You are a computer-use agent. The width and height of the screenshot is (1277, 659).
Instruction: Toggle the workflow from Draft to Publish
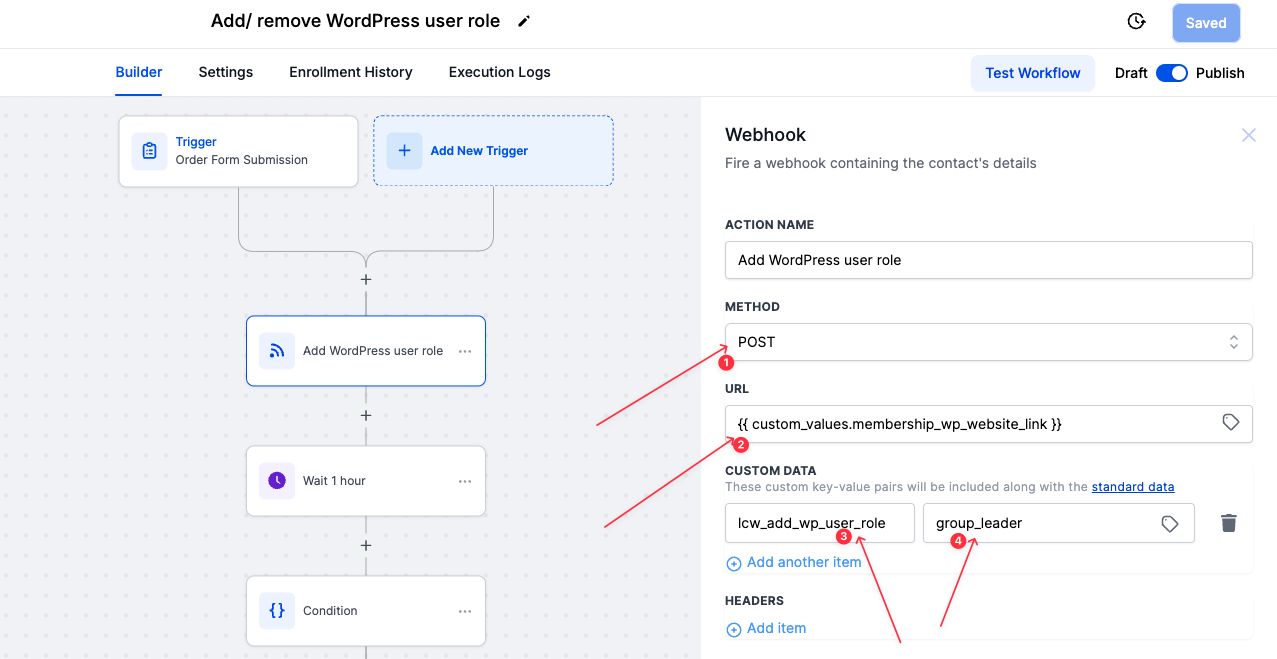(x=1172, y=72)
